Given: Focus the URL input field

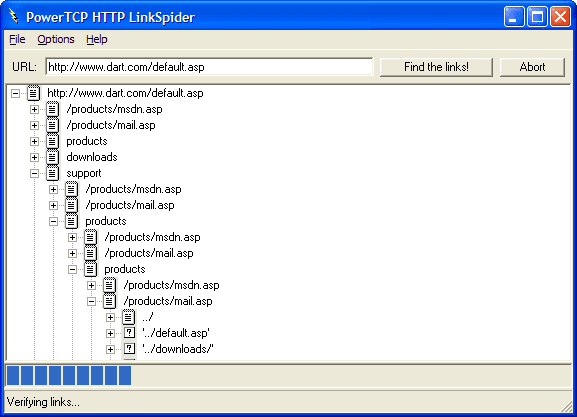Looking at the screenshot, I should coord(209,67).
